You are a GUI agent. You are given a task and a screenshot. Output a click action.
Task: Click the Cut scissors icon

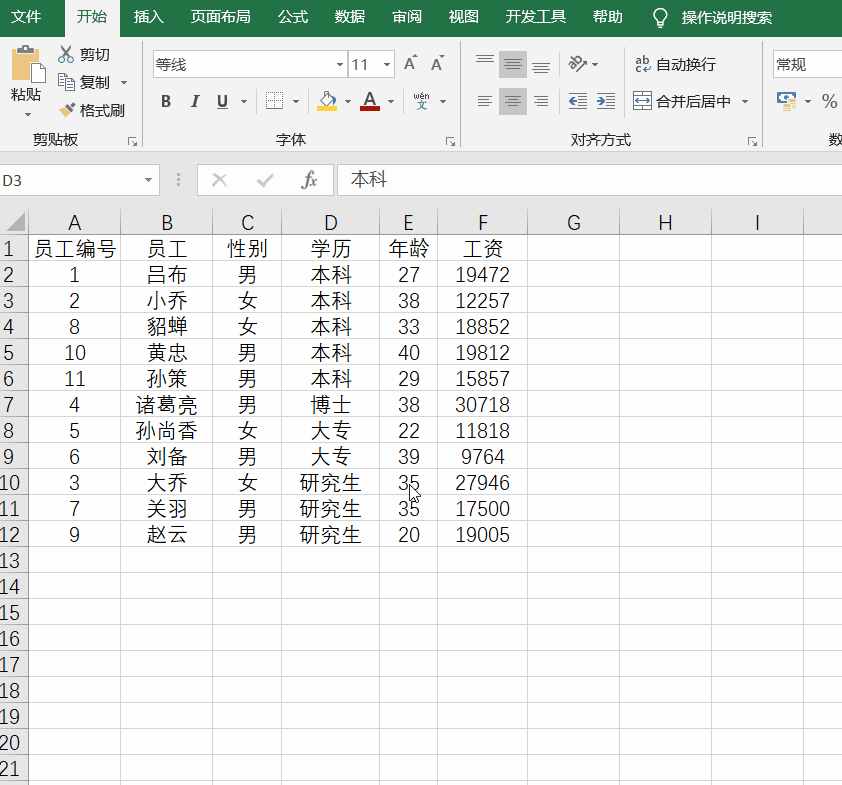[x=66, y=54]
